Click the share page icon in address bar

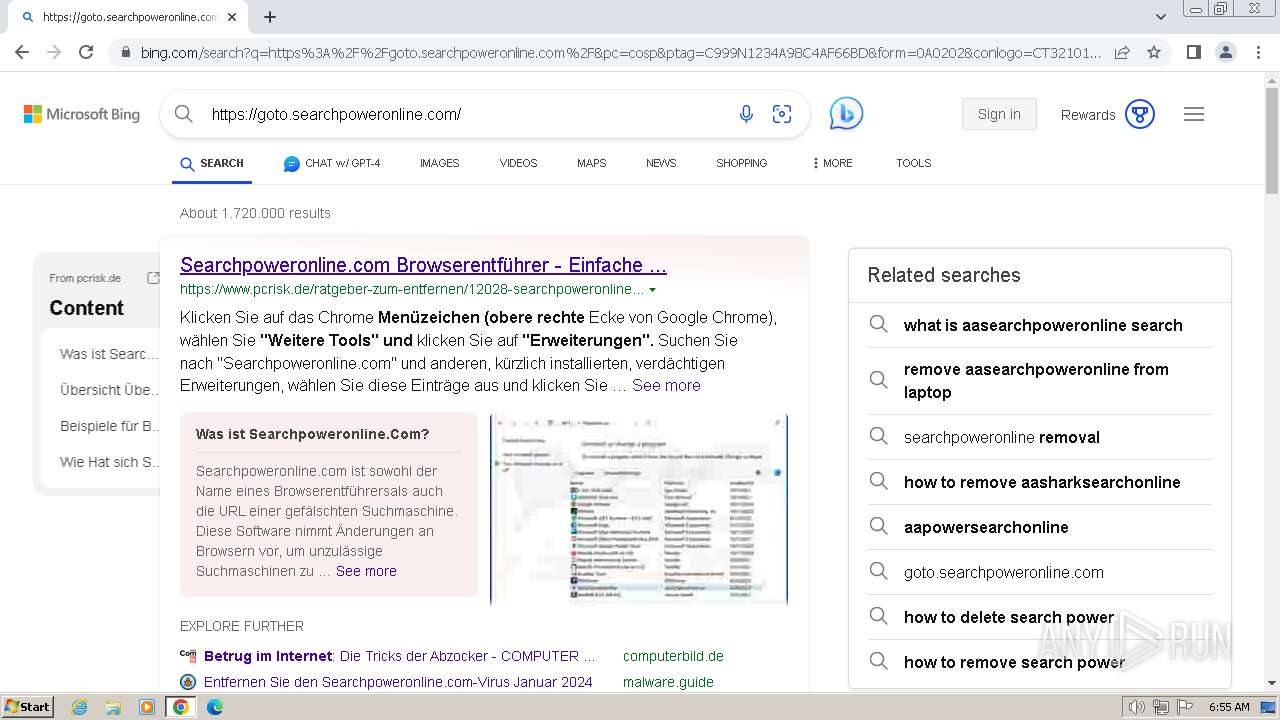[x=1122, y=52]
